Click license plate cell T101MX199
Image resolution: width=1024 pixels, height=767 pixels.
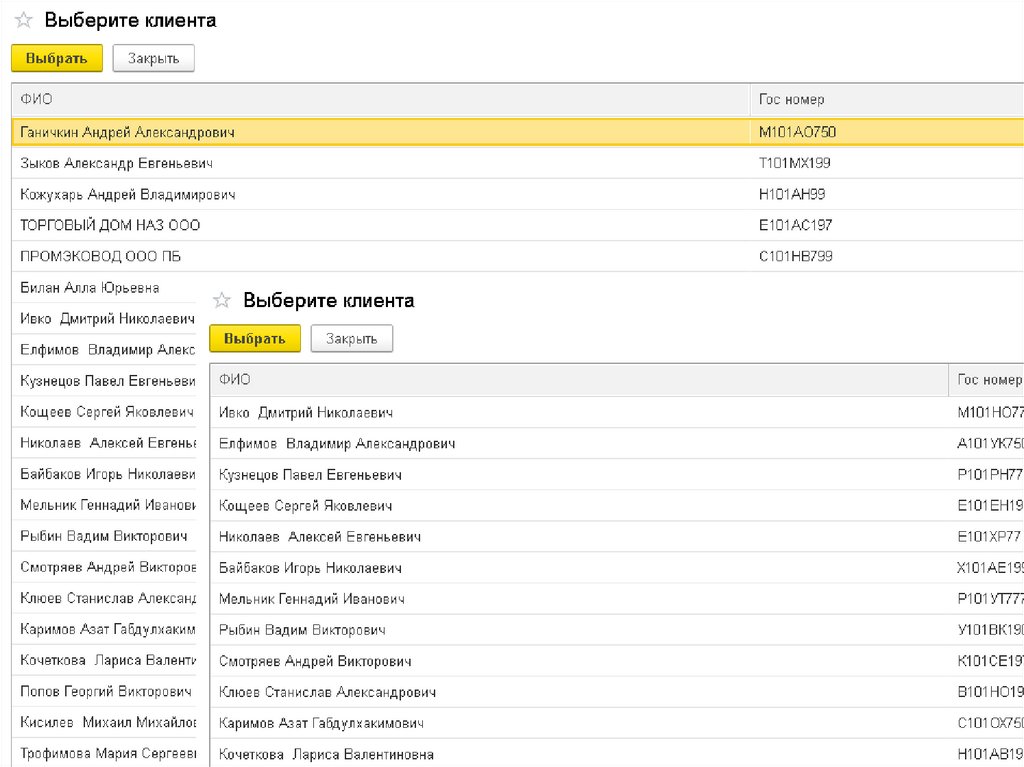click(795, 163)
